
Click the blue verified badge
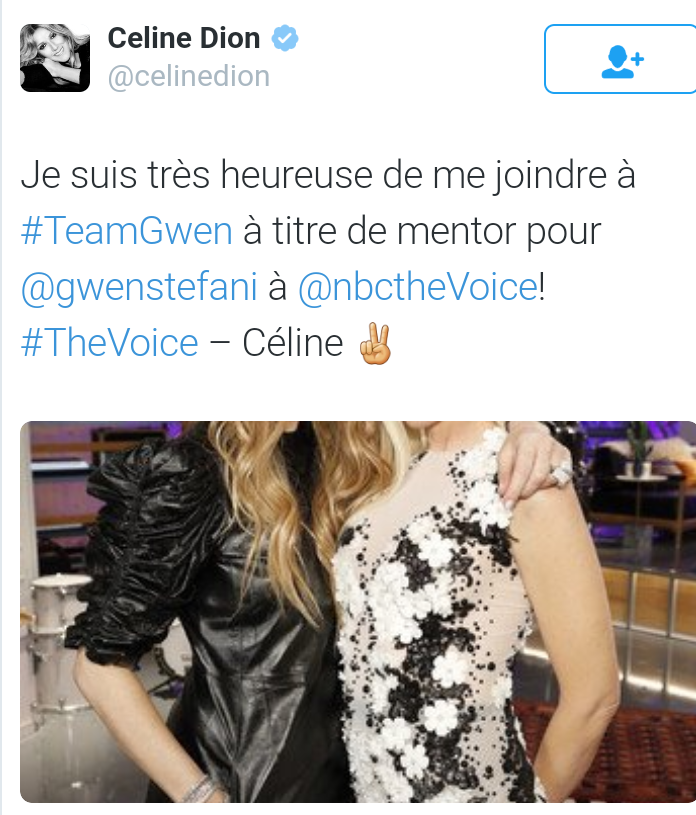tap(285, 38)
